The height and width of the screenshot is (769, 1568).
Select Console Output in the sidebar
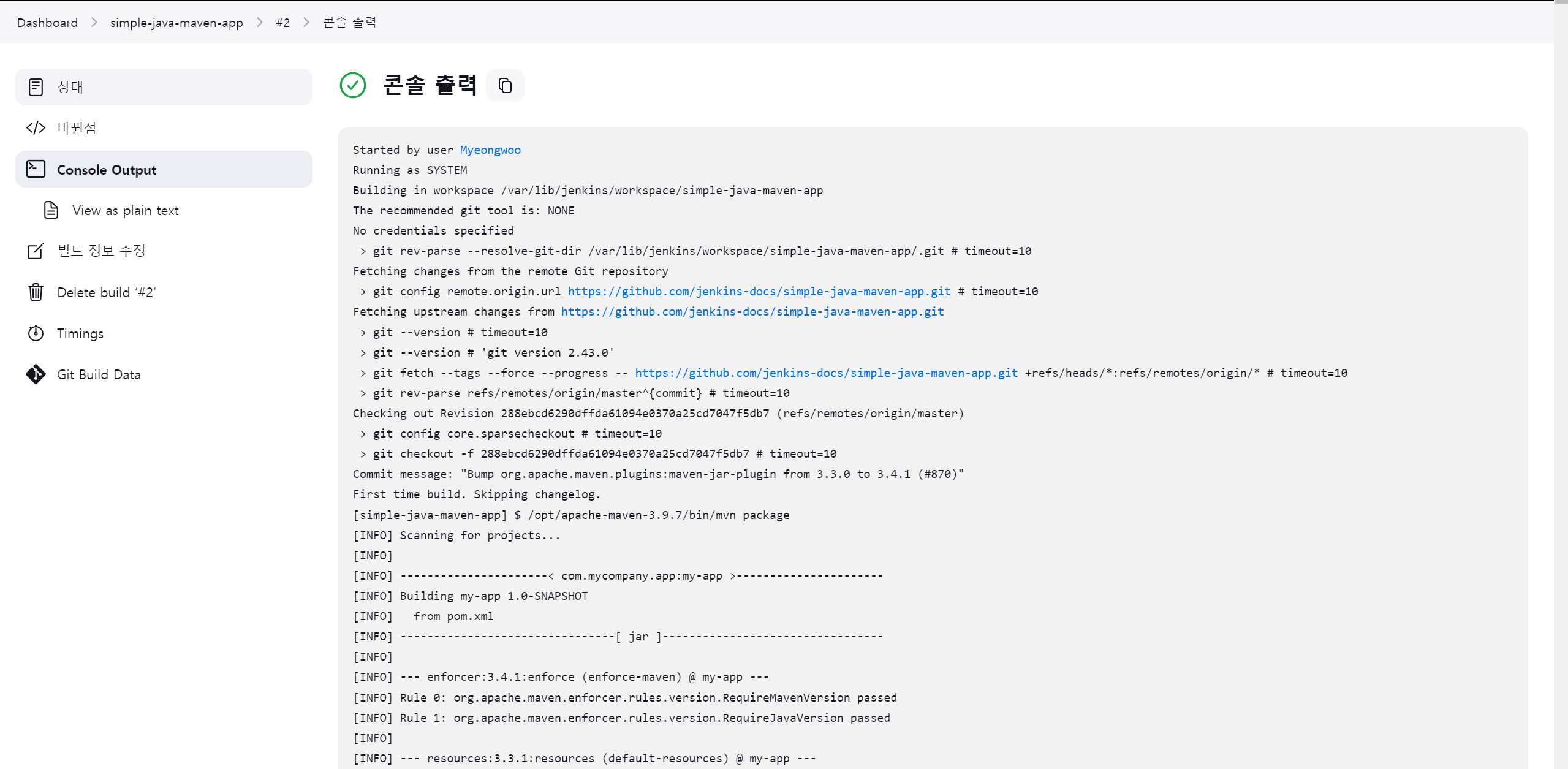[164, 169]
